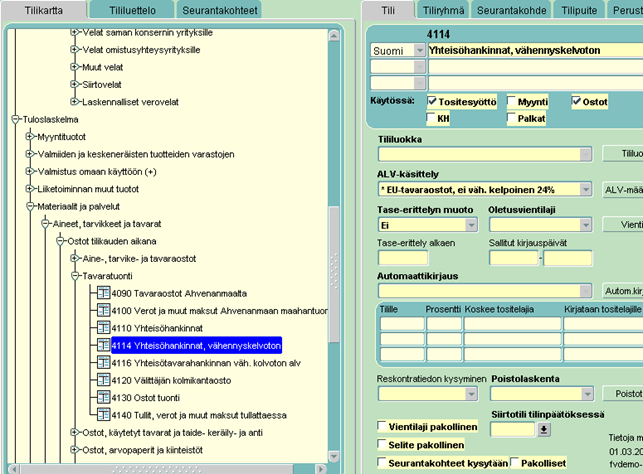Click the account name field Yhteisöhankinnat, vähennyskelvoton
The image size is (643, 474).
(x=536, y=50)
